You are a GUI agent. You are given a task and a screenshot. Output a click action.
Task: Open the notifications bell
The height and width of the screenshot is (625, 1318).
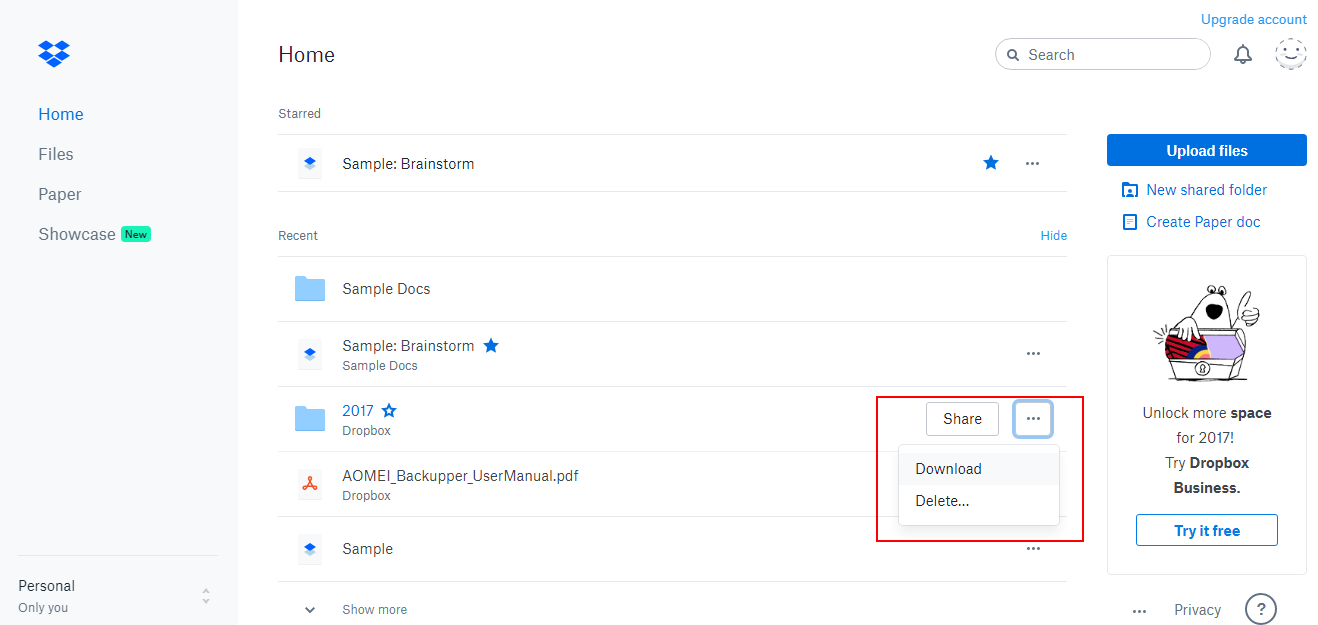pos(1243,55)
